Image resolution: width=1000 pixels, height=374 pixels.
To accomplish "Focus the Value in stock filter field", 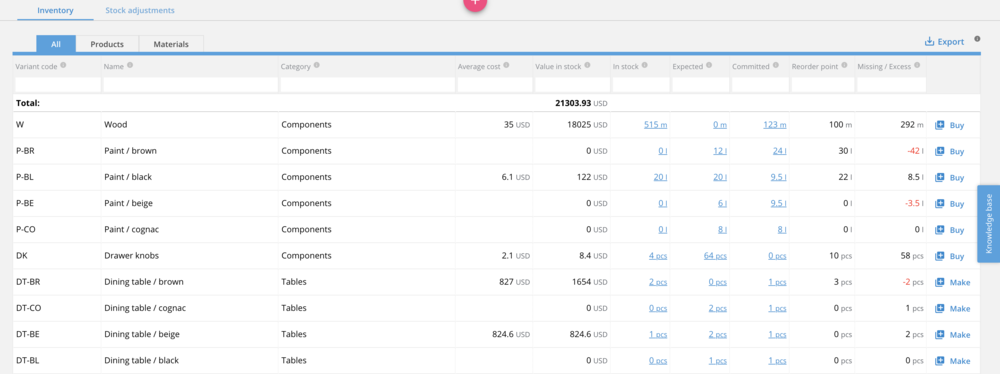I will point(573,84).
